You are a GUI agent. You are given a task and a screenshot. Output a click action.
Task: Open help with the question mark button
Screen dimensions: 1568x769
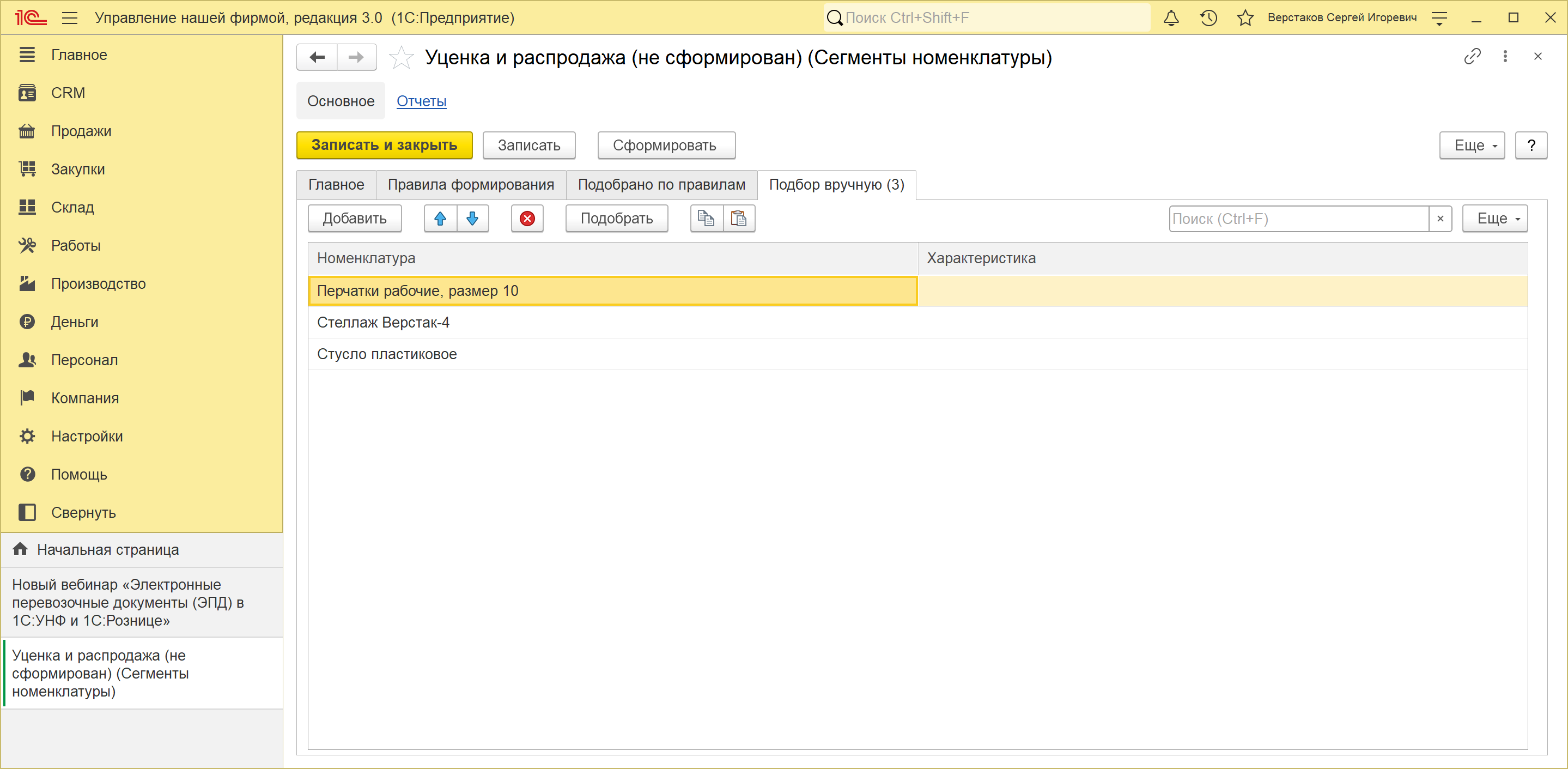[x=1531, y=145]
